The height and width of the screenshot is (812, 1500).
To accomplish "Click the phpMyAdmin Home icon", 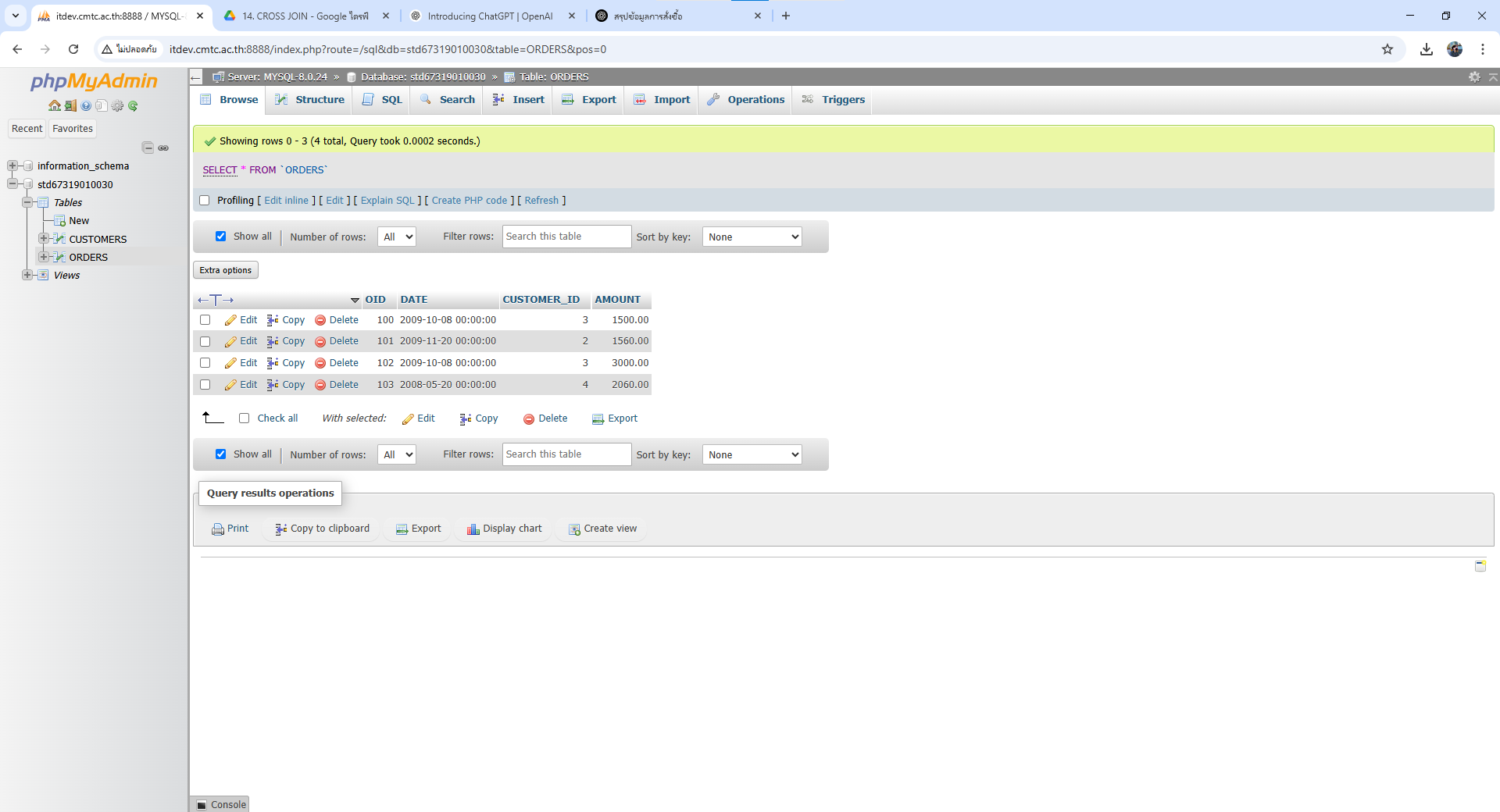I will tap(54, 105).
